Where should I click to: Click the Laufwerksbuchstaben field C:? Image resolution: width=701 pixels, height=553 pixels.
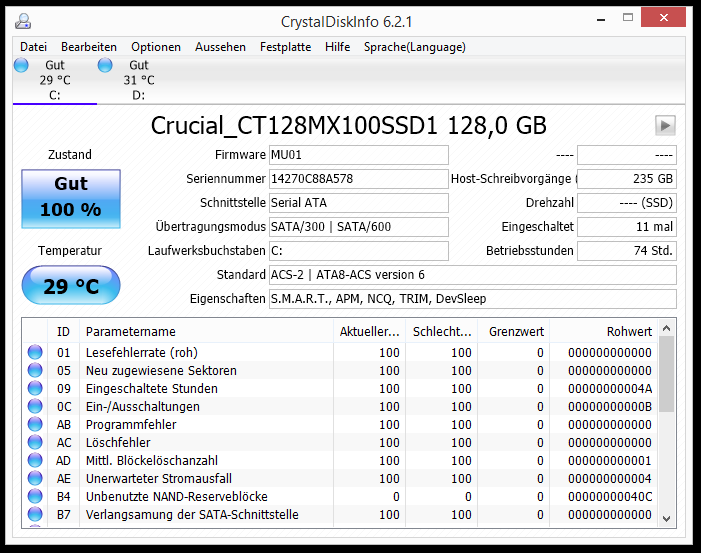pos(359,251)
